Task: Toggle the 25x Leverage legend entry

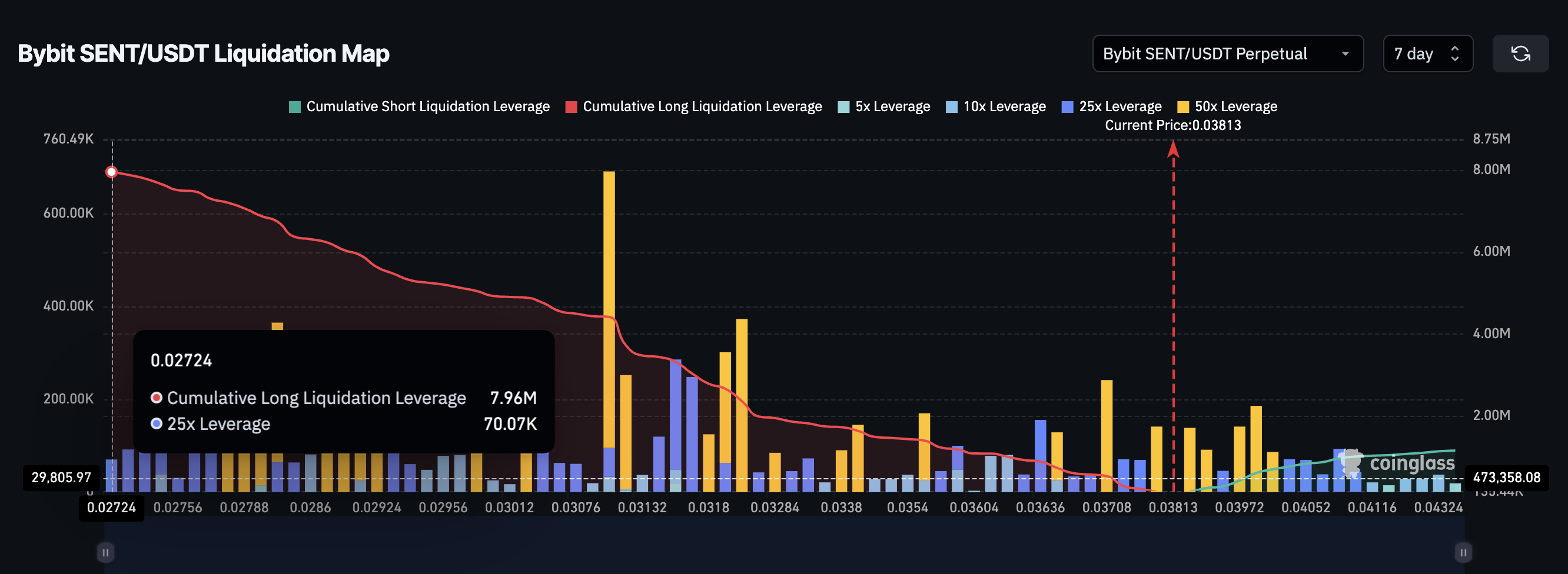Action: [1111, 106]
